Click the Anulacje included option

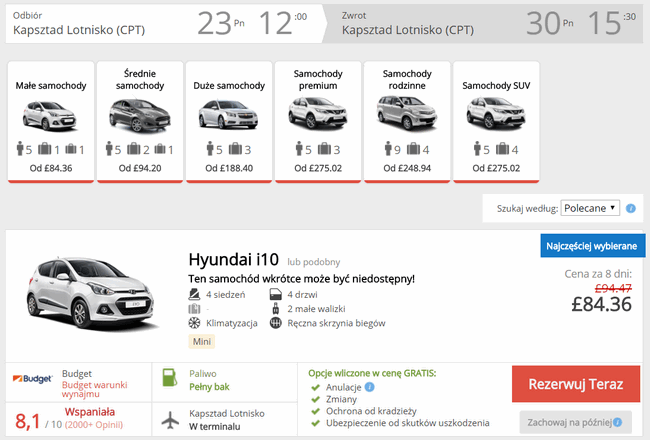pos(344,387)
